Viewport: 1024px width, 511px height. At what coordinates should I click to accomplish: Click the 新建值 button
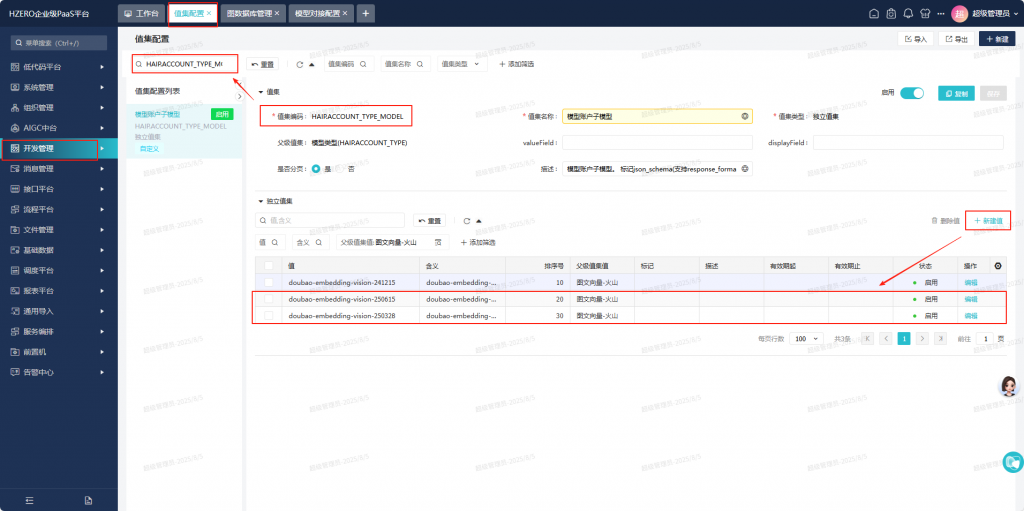[x=987, y=219]
